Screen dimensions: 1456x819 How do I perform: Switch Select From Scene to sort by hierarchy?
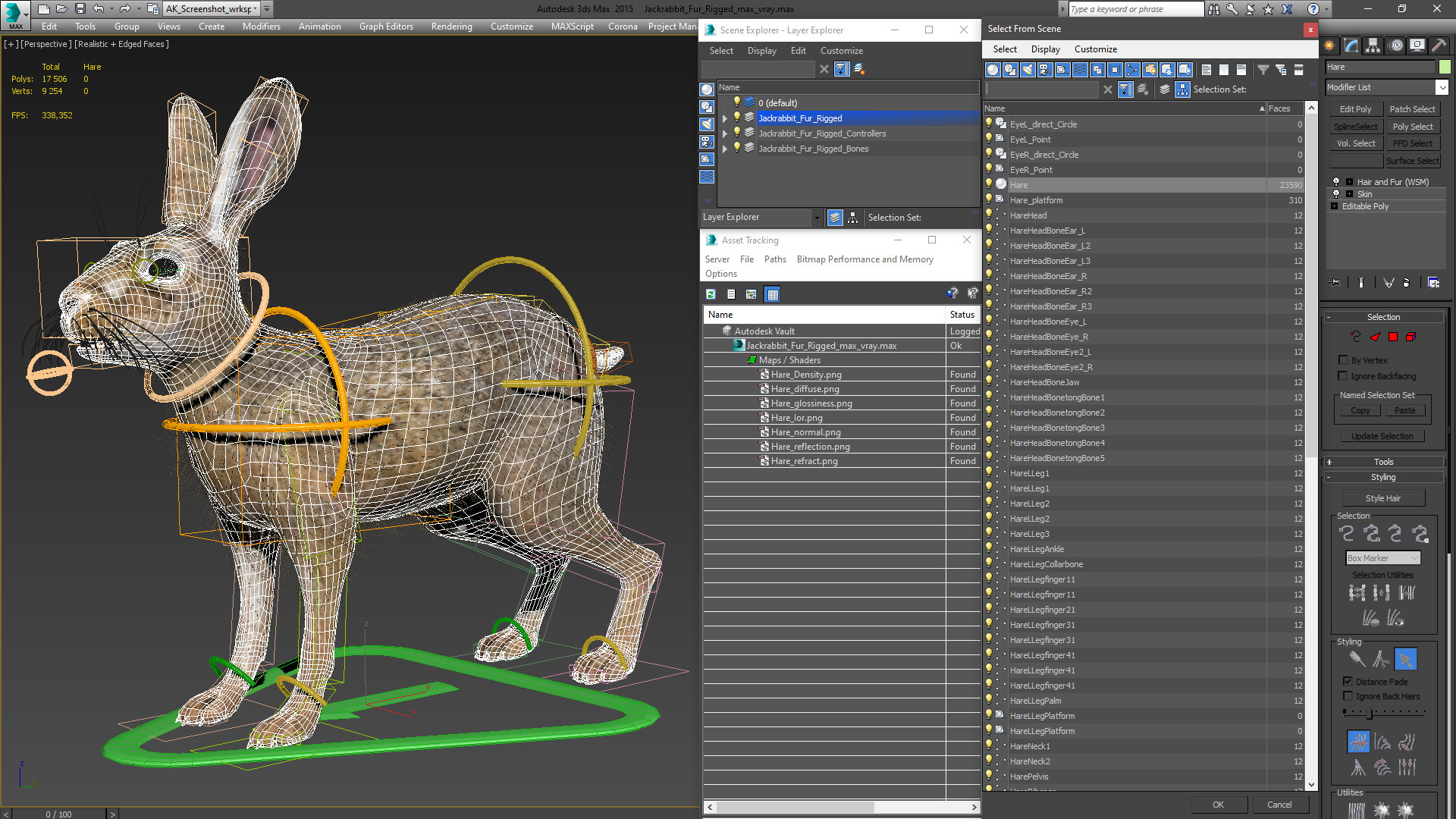tap(1183, 89)
